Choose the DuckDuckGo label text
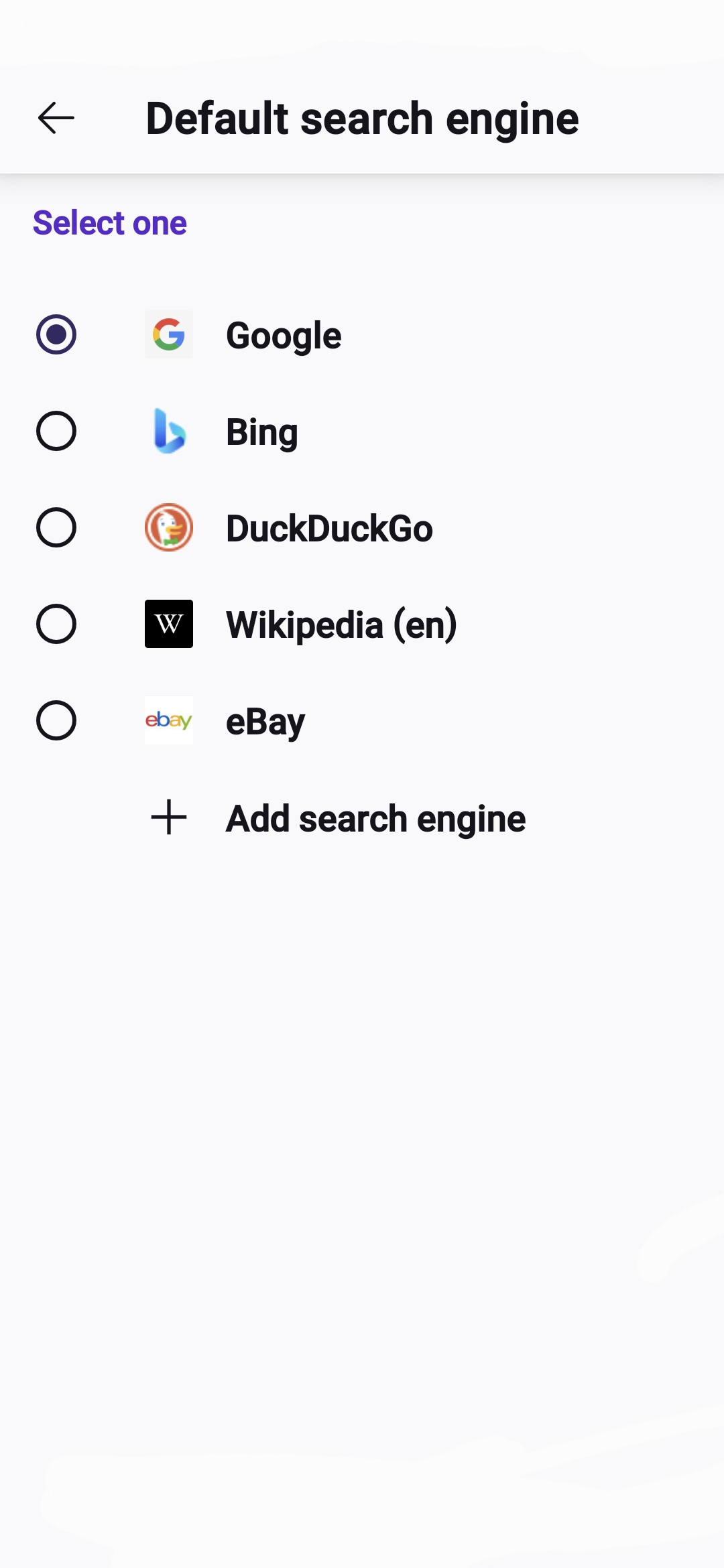The width and height of the screenshot is (724, 1568). coord(329,529)
